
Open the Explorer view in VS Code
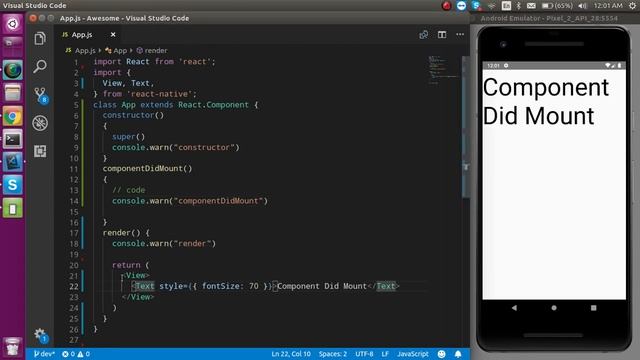tap(40, 39)
